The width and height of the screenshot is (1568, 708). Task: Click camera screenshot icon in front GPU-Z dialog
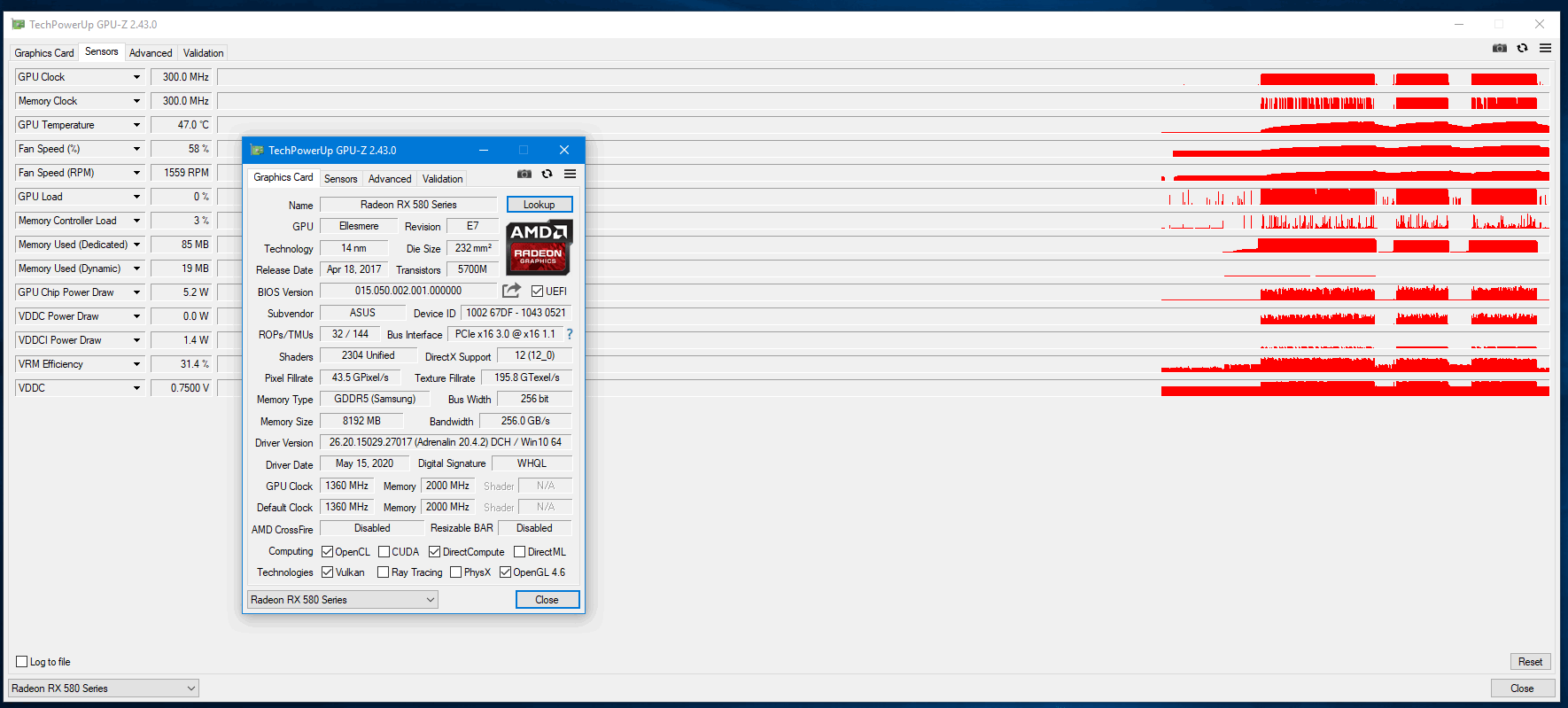click(524, 174)
